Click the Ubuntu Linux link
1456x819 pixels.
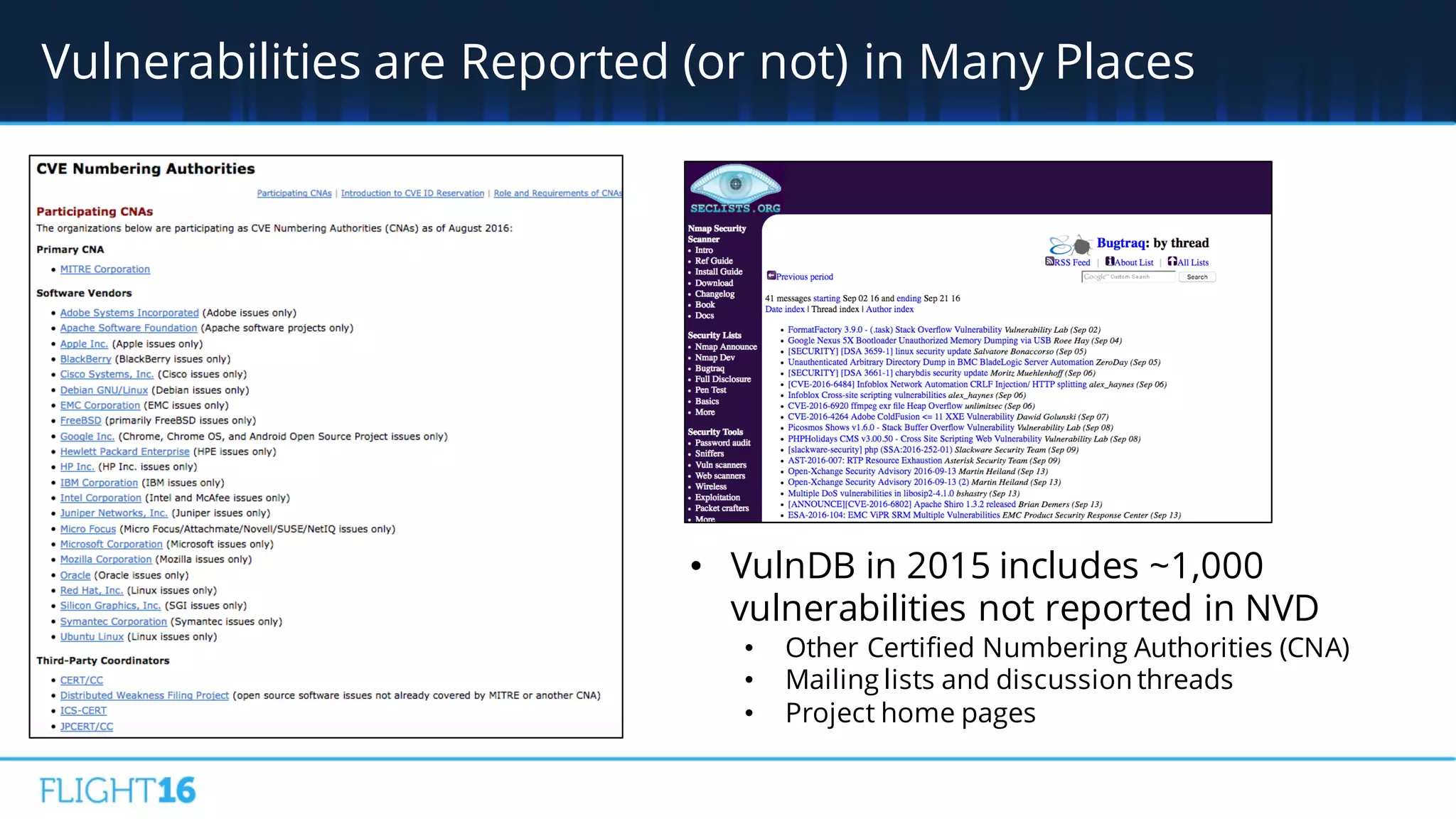(92, 637)
